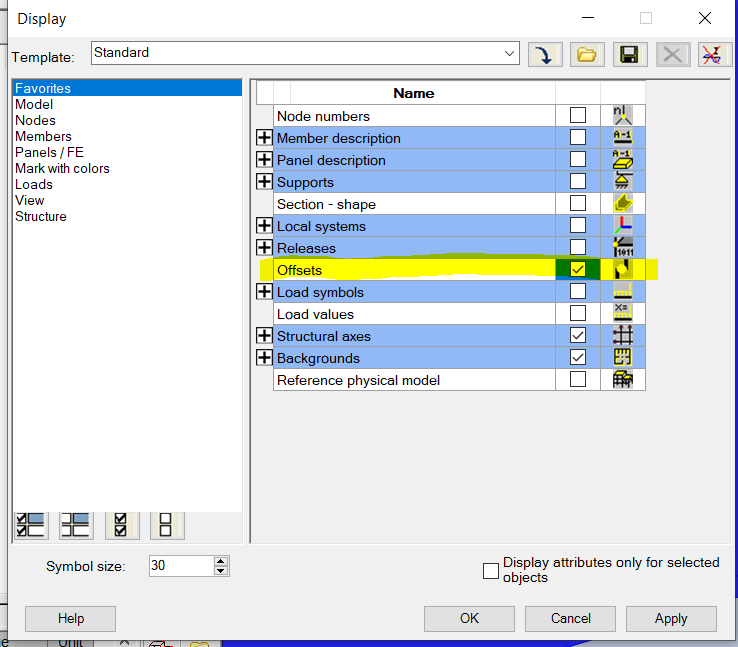Click the check all boxes icon
The height and width of the screenshot is (647, 738).
tap(121, 525)
